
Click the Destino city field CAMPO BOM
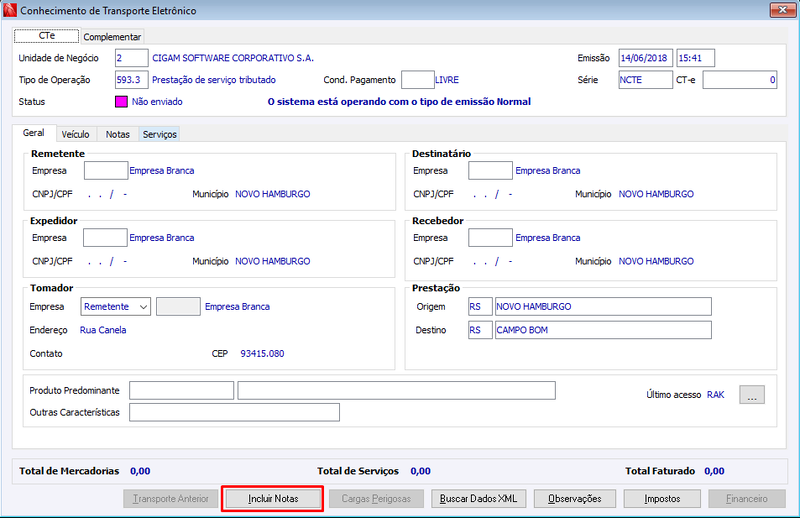pos(603,330)
